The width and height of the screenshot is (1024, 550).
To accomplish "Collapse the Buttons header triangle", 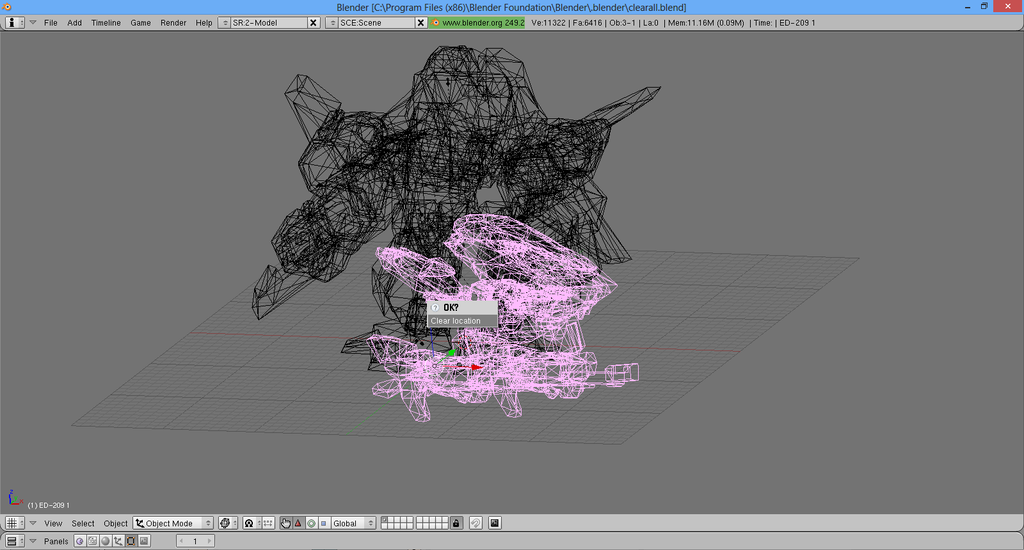I will click(x=33, y=541).
